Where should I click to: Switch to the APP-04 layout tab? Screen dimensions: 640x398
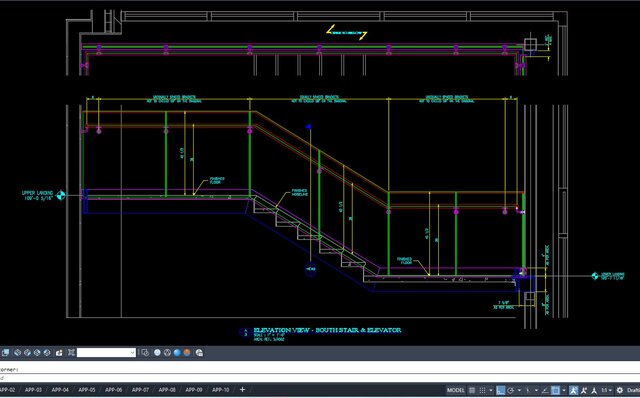pyautogui.click(x=60, y=390)
